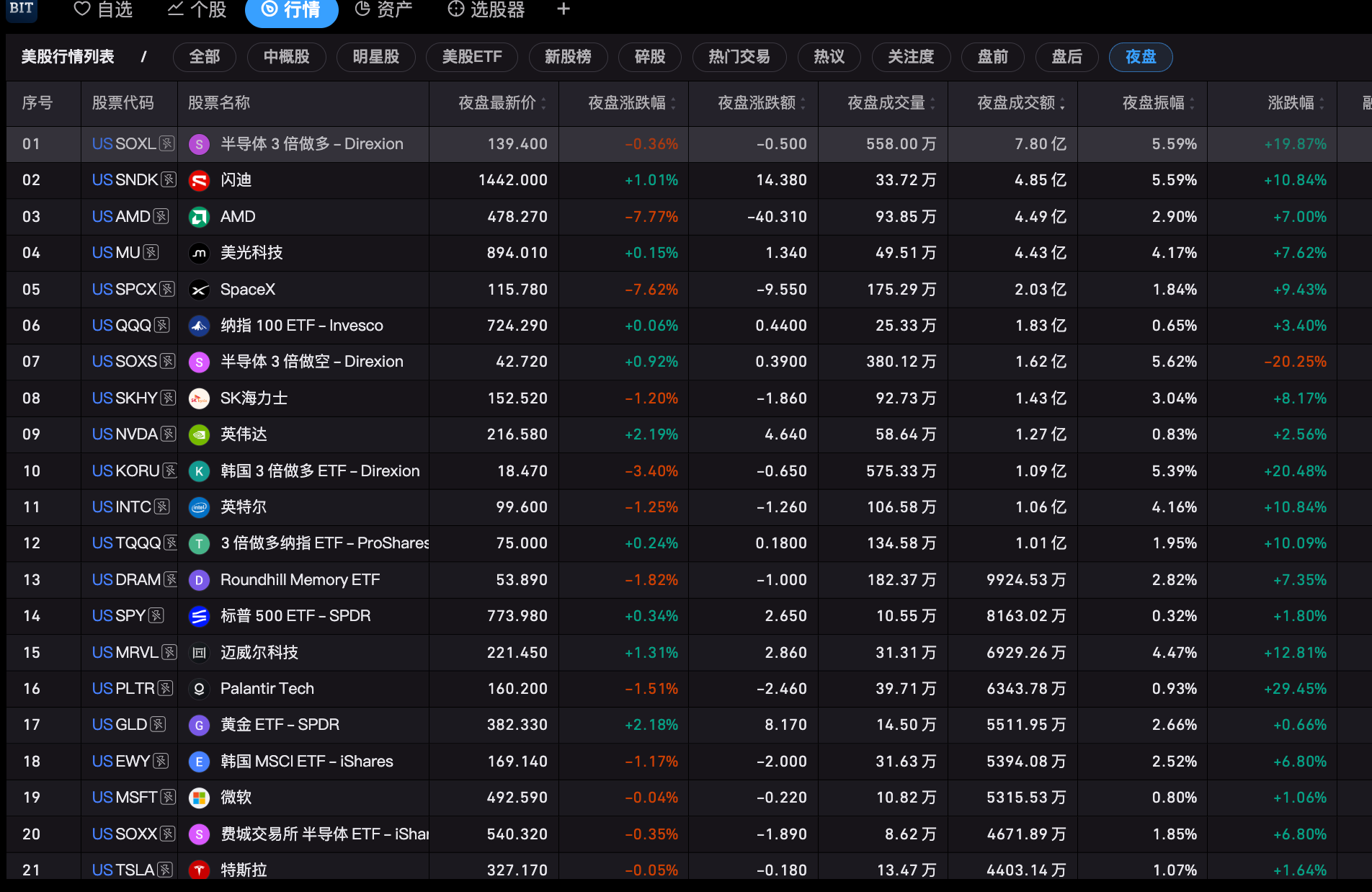The width and height of the screenshot is (1372, 892).
Task: Select the 美股ETF filter pill
Action: [472, 57]
